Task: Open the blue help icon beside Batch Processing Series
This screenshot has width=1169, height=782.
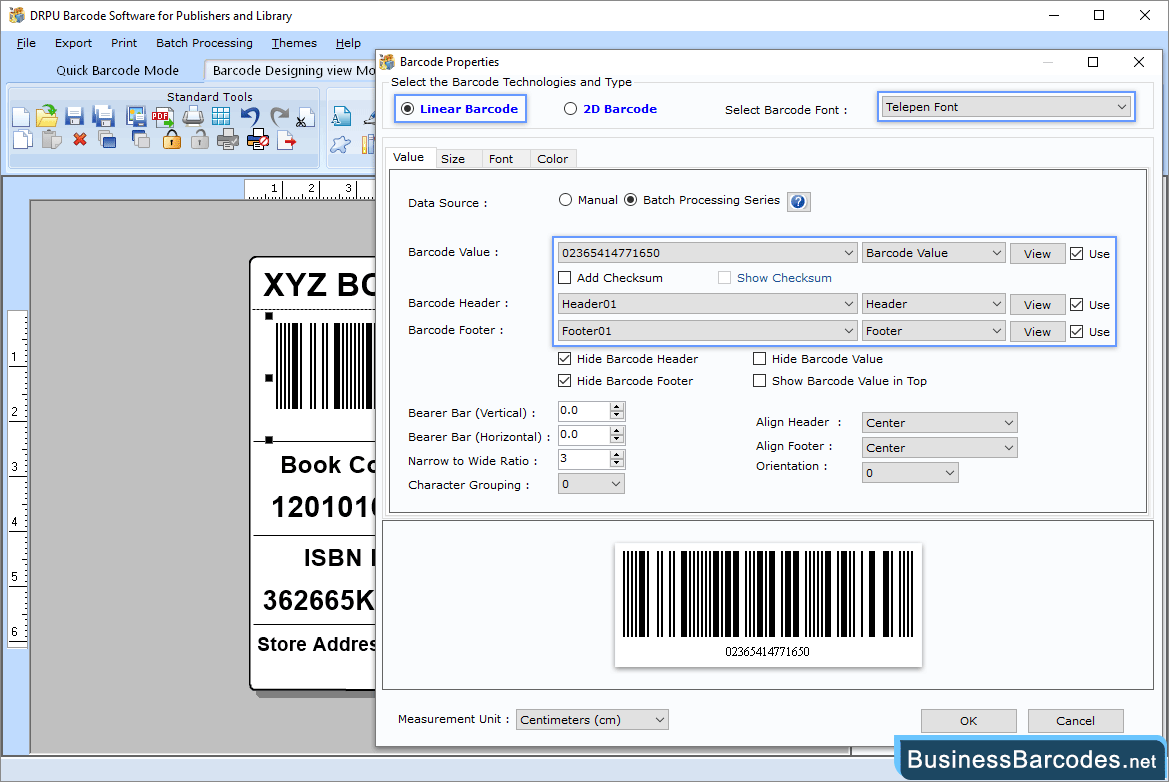Action: tap(798, 201)
